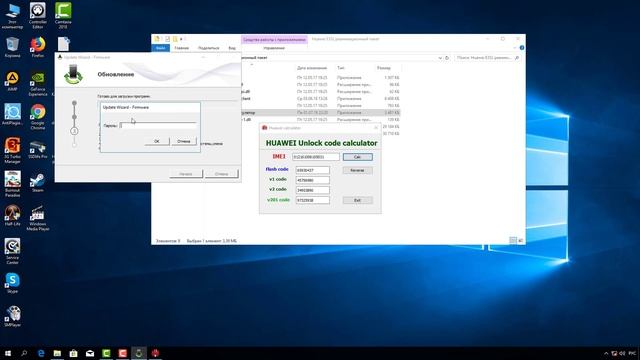Open Explorer help question mark icon
This screenshot has width=640, height=360.
click(522, 48)
